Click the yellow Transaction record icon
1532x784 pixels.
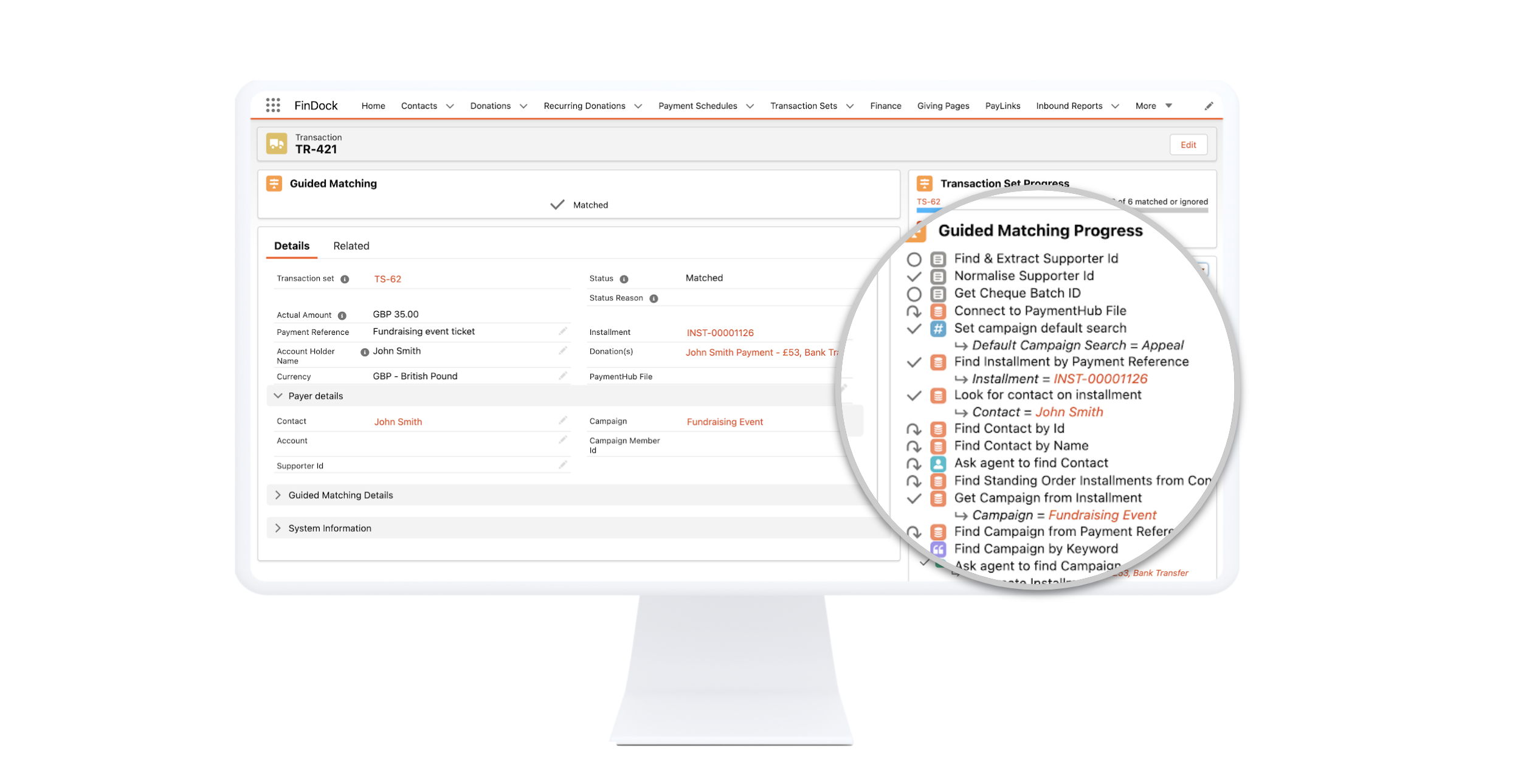coord(277,144)
